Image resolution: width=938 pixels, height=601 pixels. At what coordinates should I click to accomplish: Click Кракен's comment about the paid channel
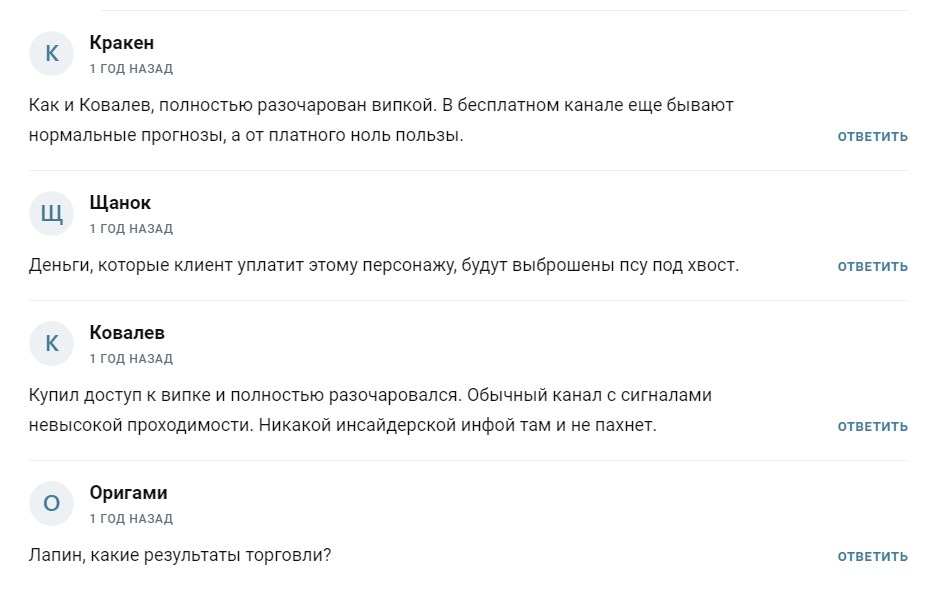(380, 120)
